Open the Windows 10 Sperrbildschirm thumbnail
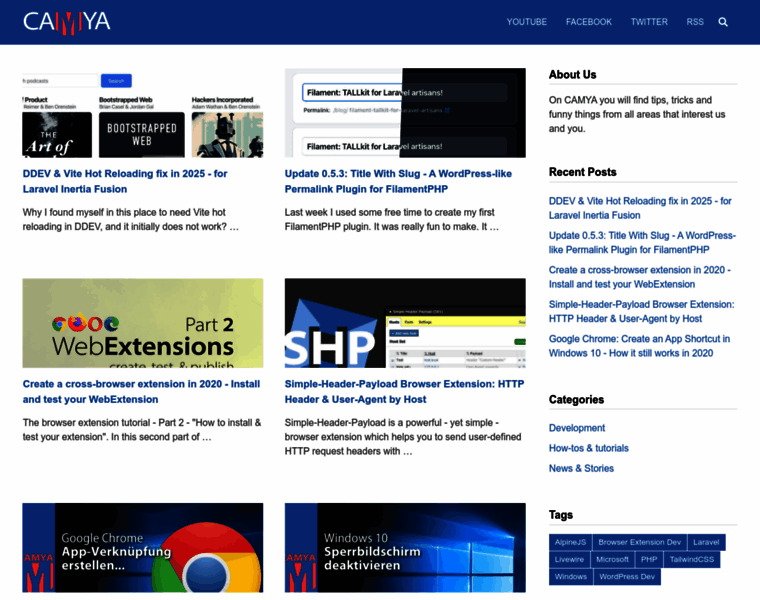760x600 pixels. point(405,548)
